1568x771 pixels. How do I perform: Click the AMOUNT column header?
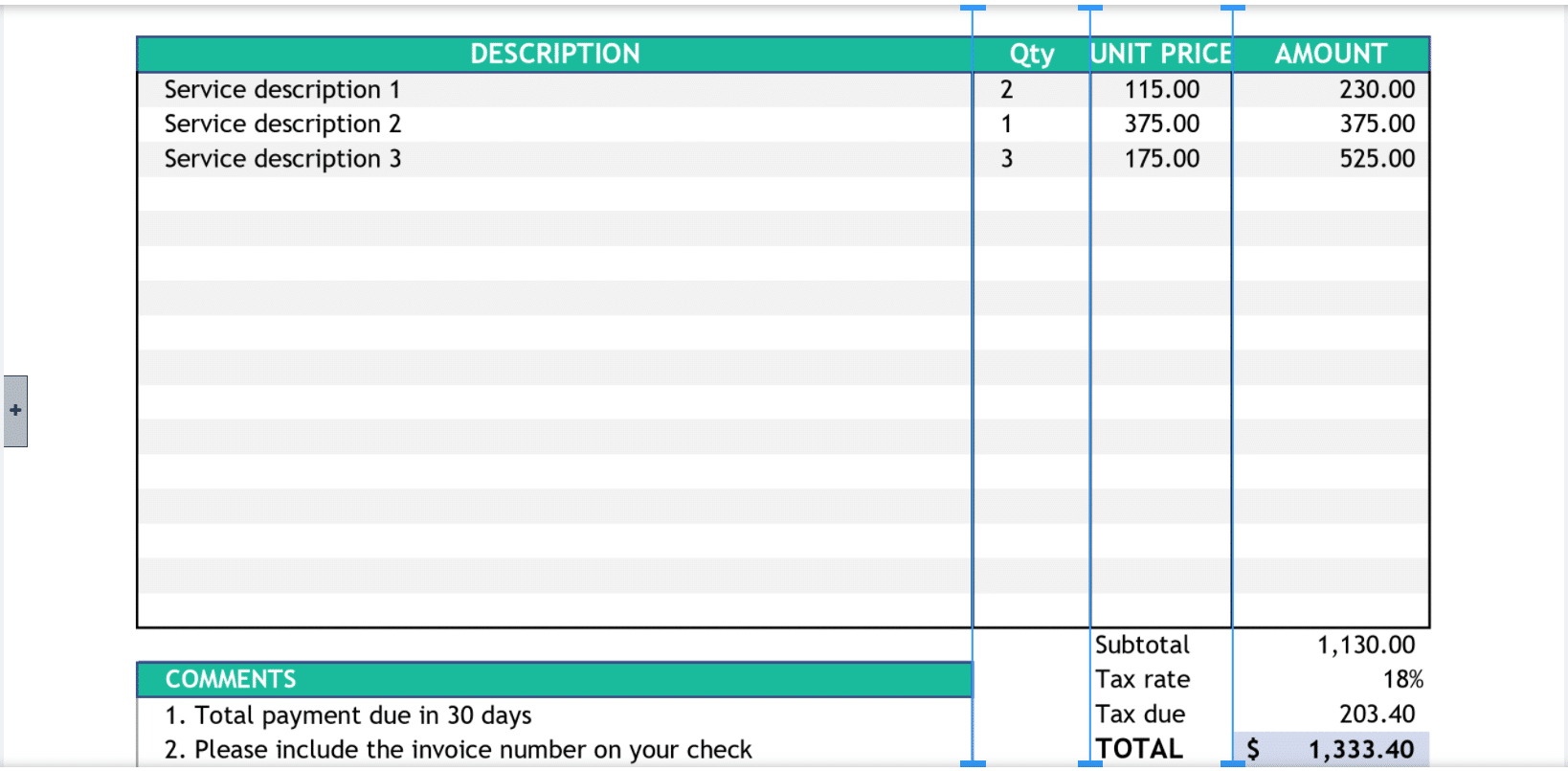click(x=1331, y=55)
